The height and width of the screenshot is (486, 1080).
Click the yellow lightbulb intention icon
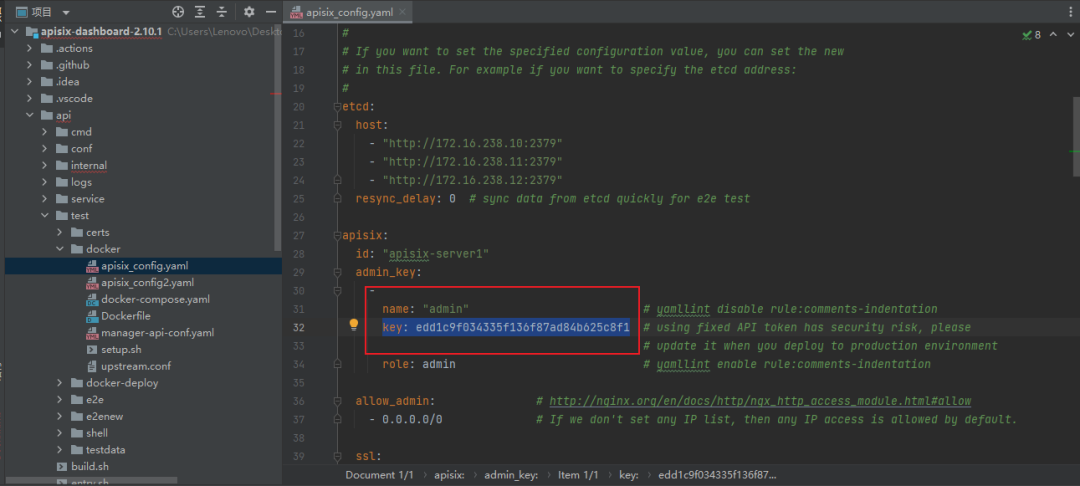(354, 324)
